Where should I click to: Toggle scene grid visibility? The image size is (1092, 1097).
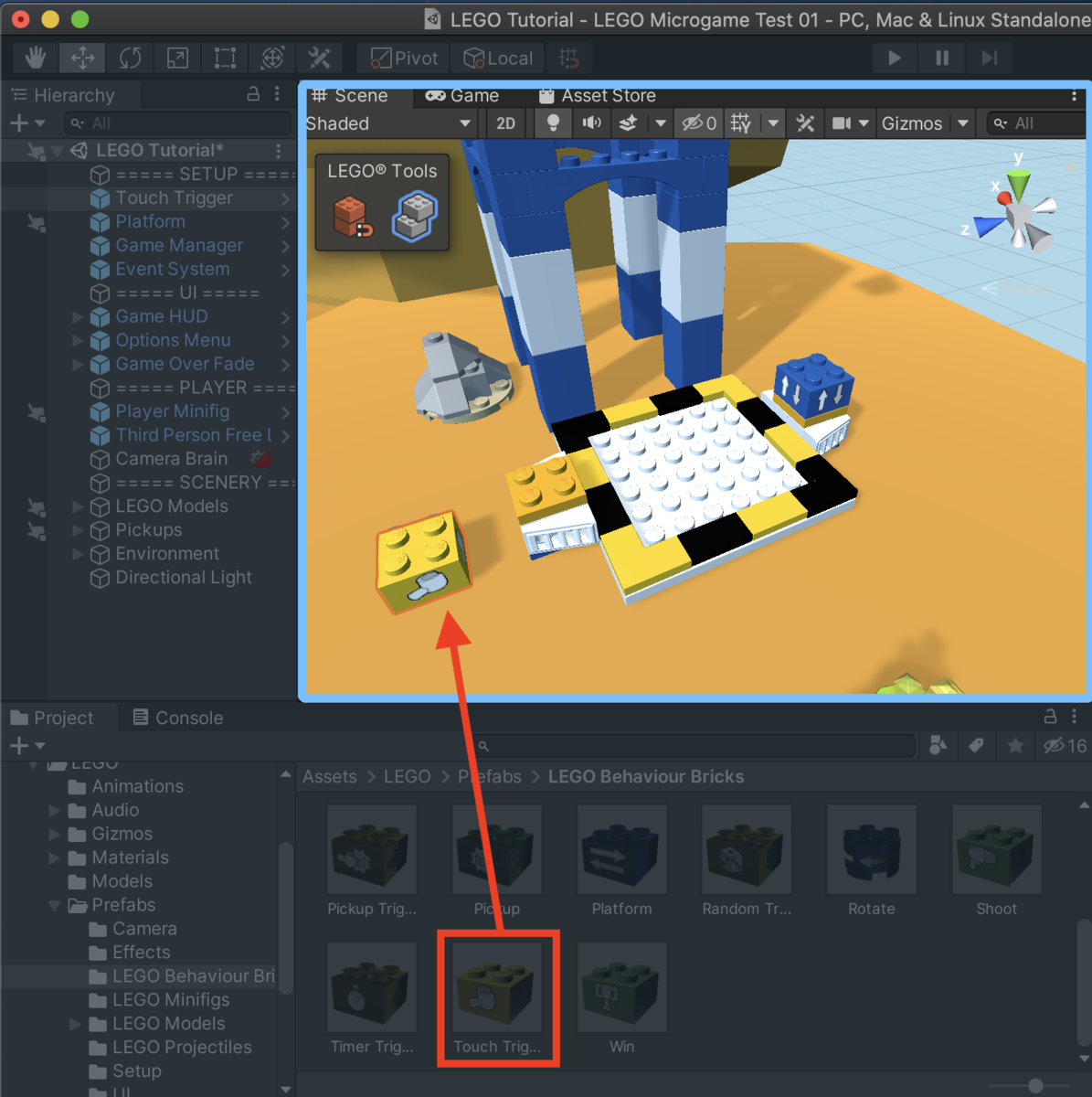click(x=741, y=123)
